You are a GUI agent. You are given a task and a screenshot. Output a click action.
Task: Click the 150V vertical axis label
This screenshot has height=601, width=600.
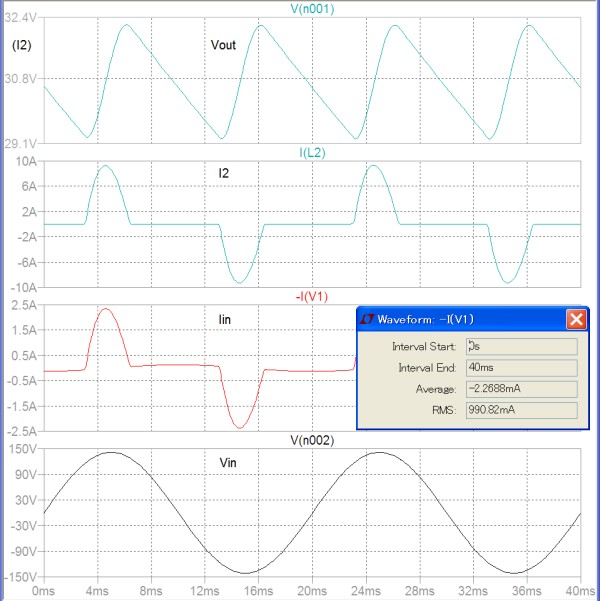(x=23, y=448)
